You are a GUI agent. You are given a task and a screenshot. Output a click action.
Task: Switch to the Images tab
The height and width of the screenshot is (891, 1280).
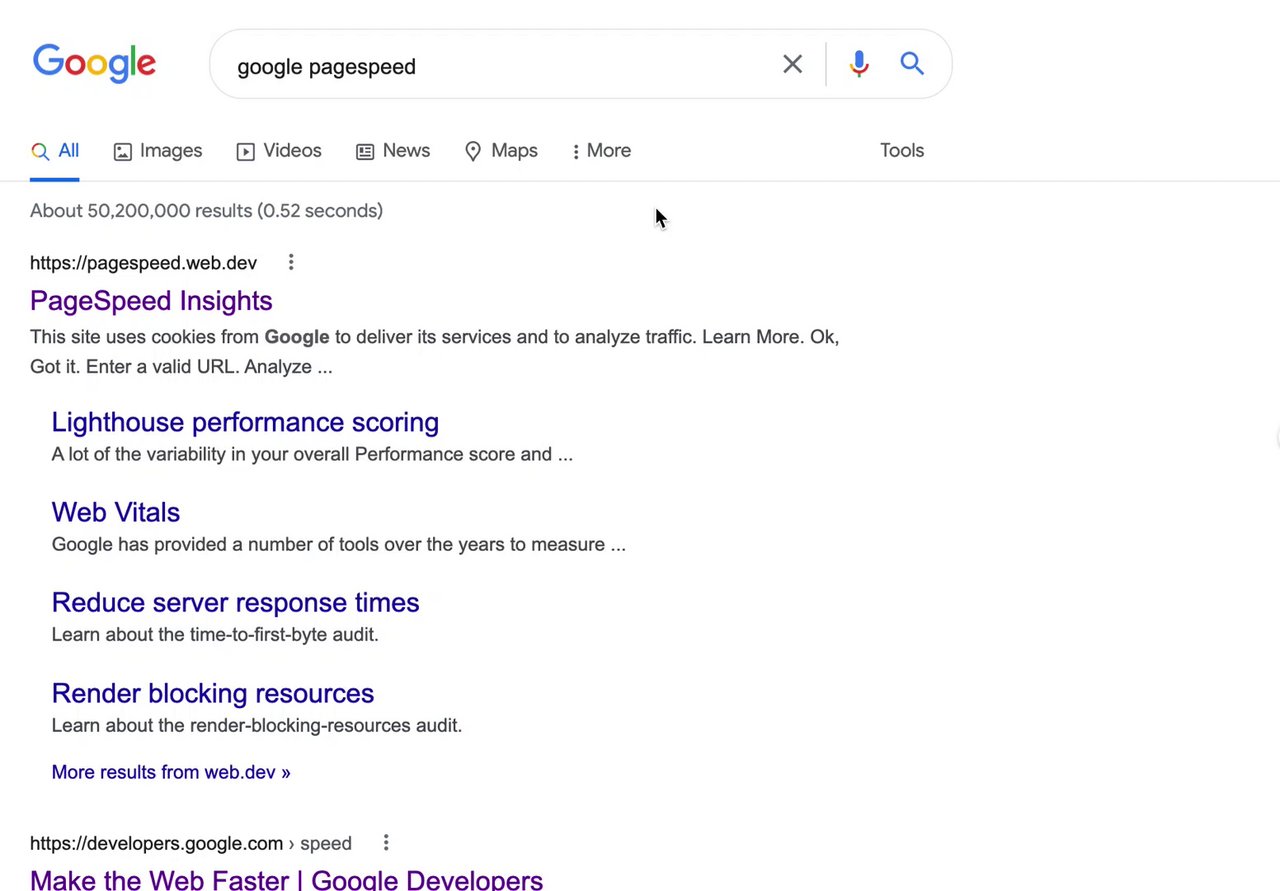(x=158, y=151)
